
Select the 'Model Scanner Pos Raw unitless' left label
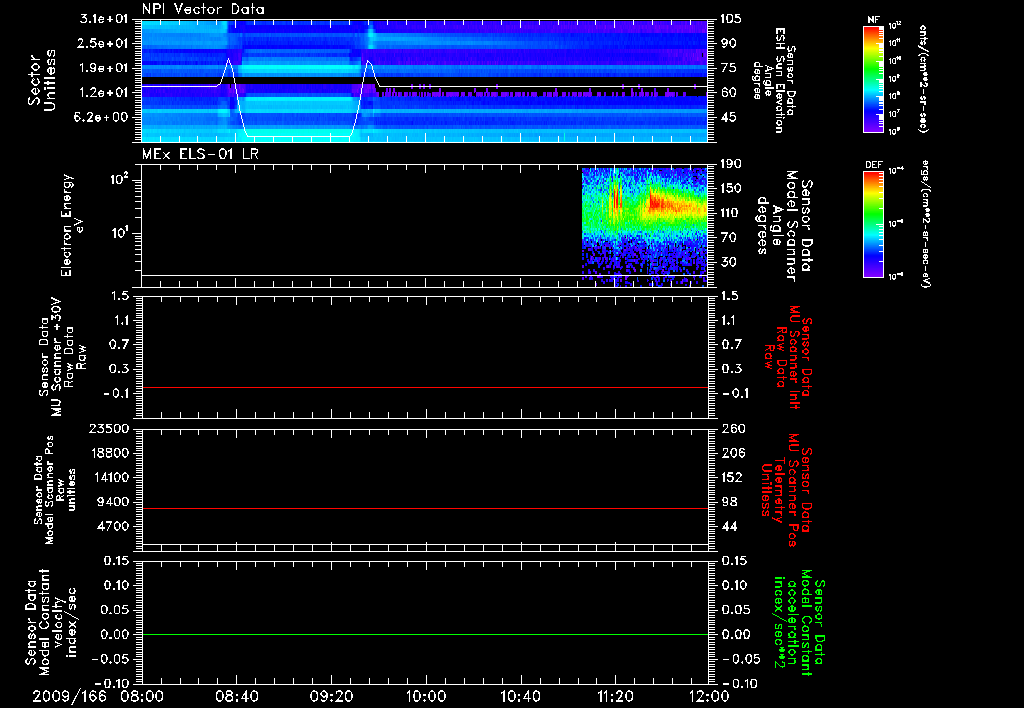pos(55,490)
